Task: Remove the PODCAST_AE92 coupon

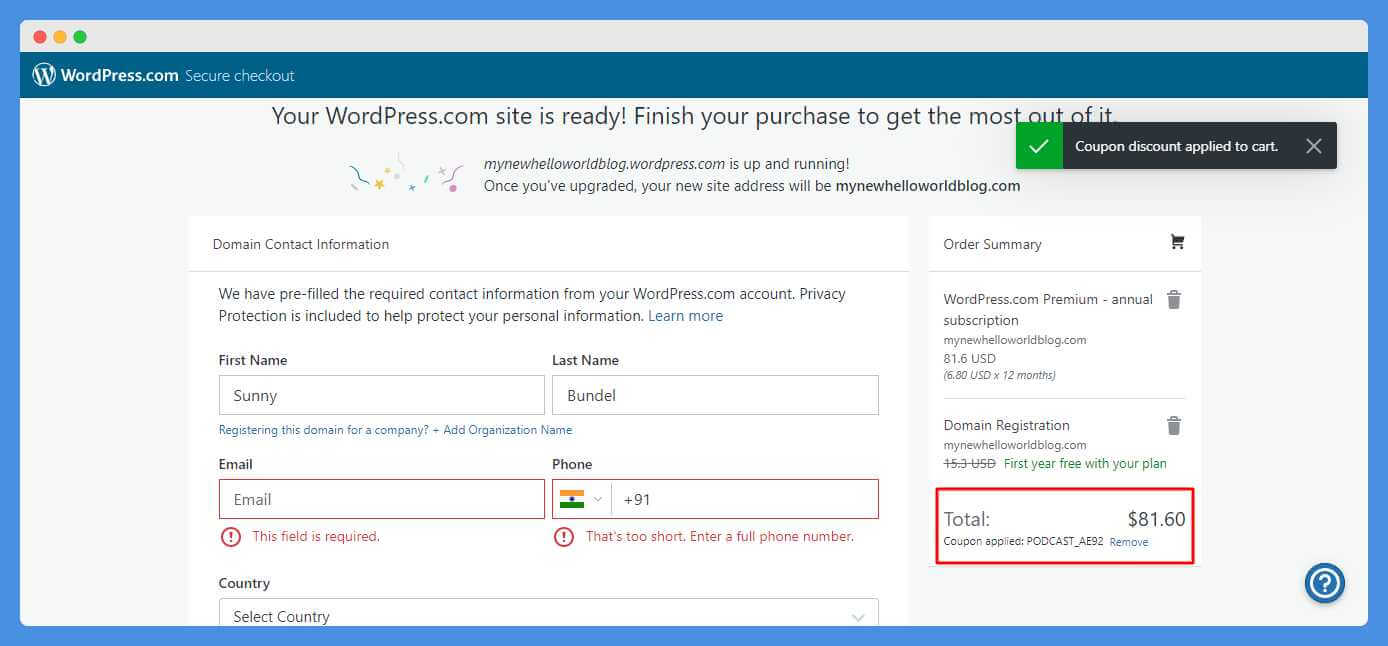Action: (x=1128, y=541)
